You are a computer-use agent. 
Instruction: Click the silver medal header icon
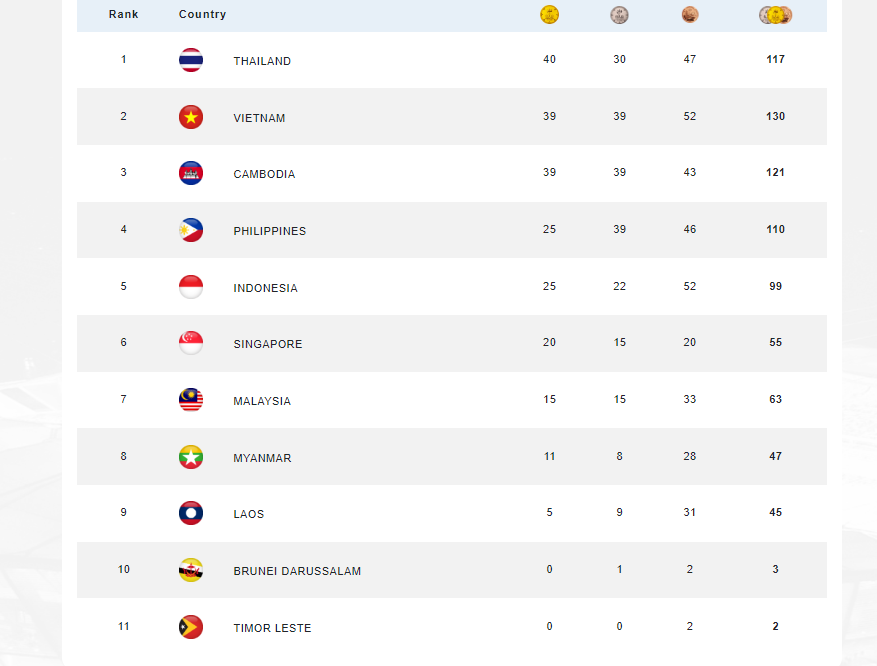pos(619,15)
